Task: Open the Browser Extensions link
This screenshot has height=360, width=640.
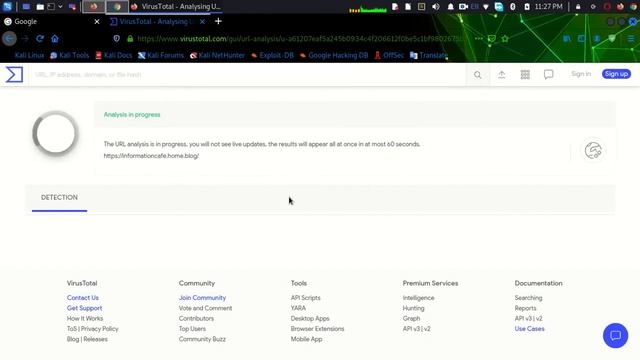Action: (x=318, y=329)
